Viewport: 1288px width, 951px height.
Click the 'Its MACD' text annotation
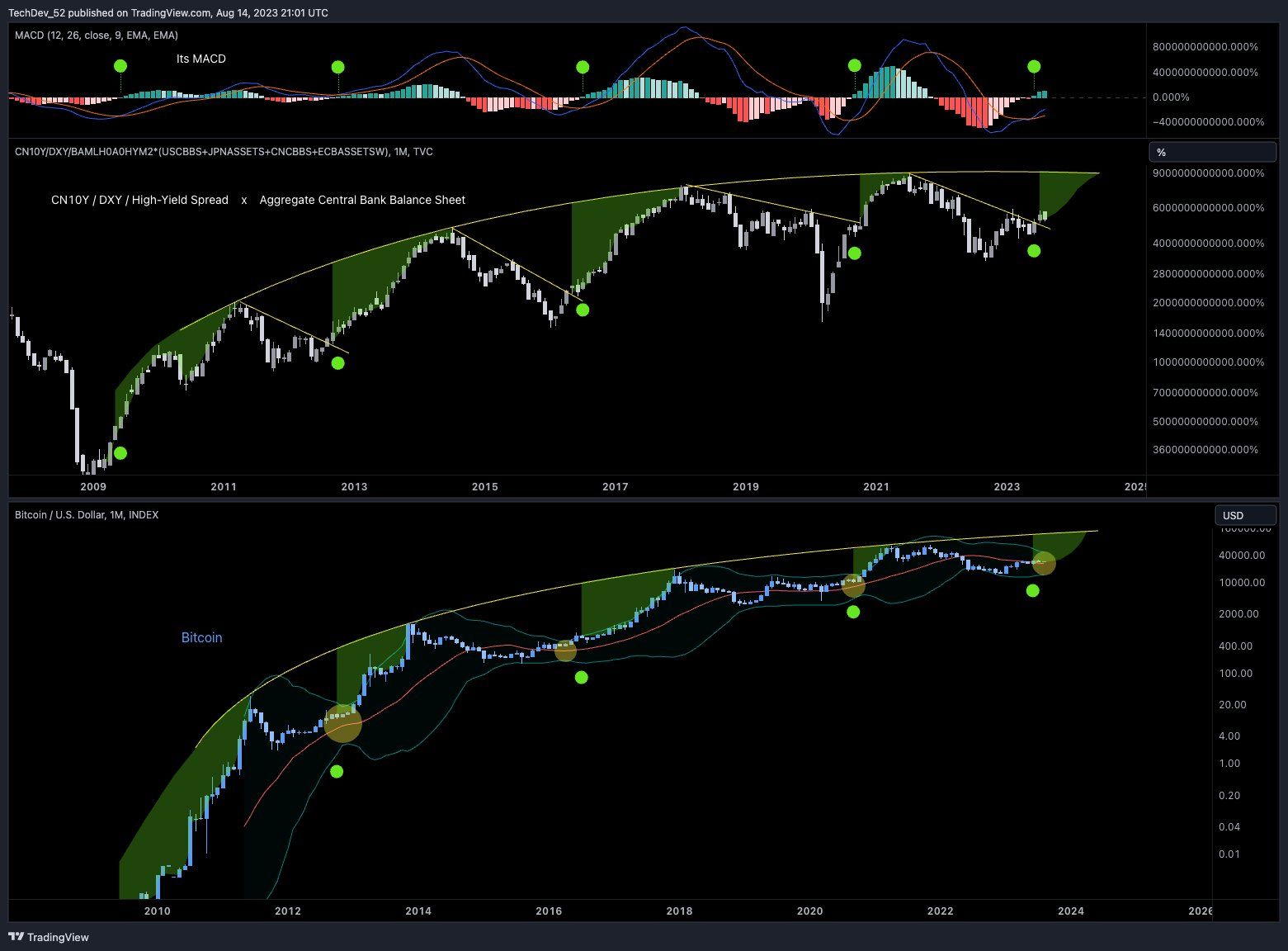tap(201, 59)
